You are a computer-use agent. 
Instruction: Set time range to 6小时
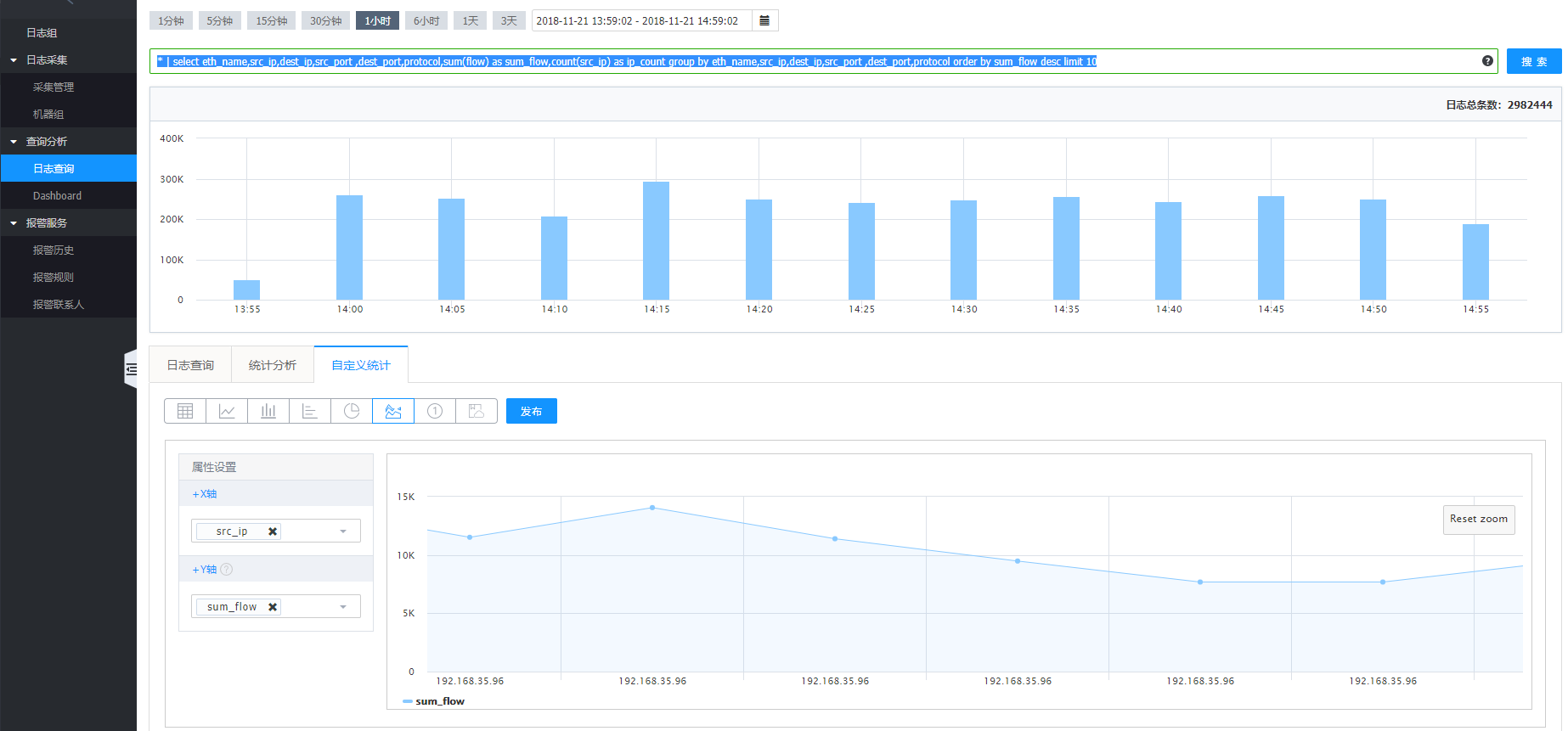[426, 20]
